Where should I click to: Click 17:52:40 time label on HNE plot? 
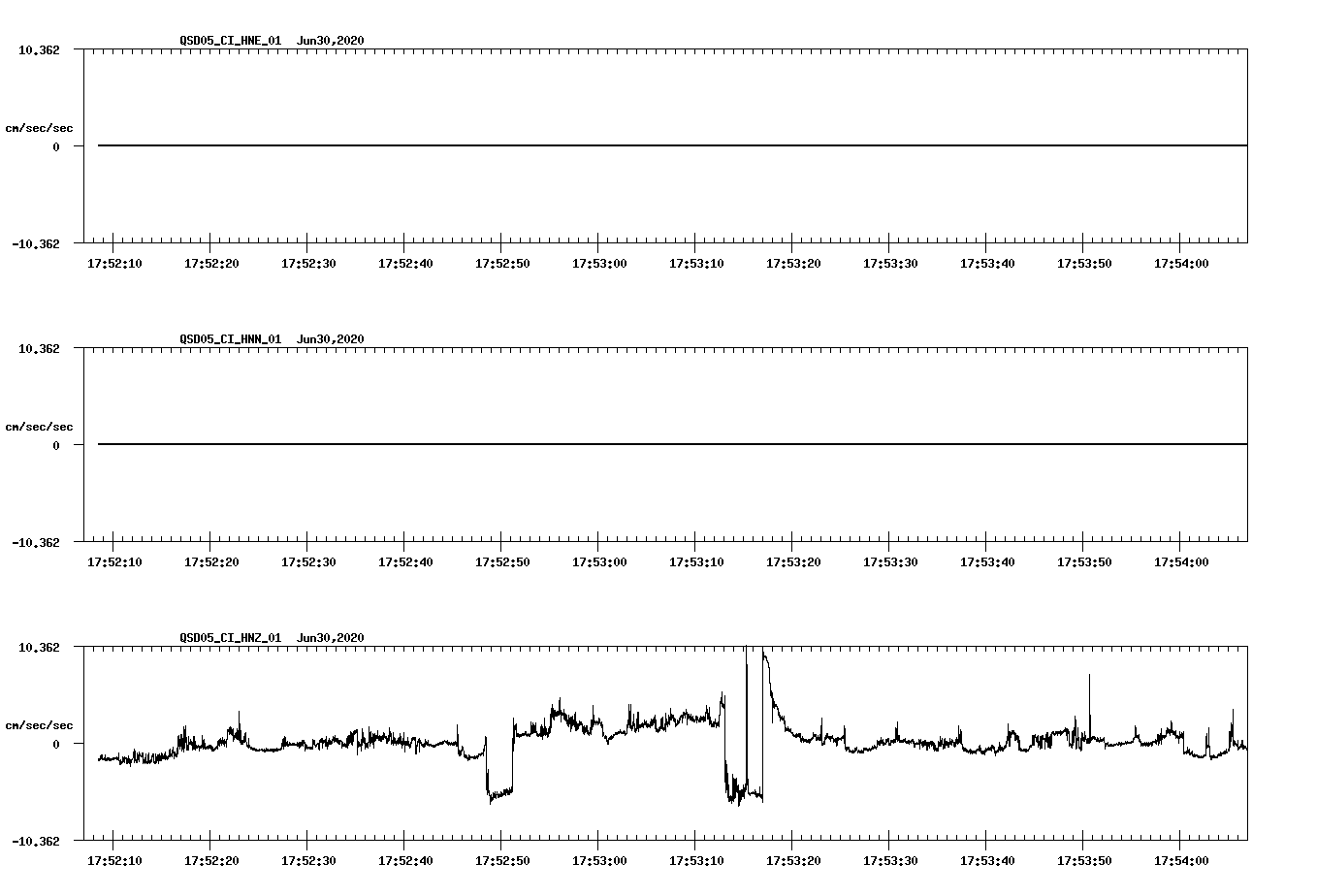(405, 264)
